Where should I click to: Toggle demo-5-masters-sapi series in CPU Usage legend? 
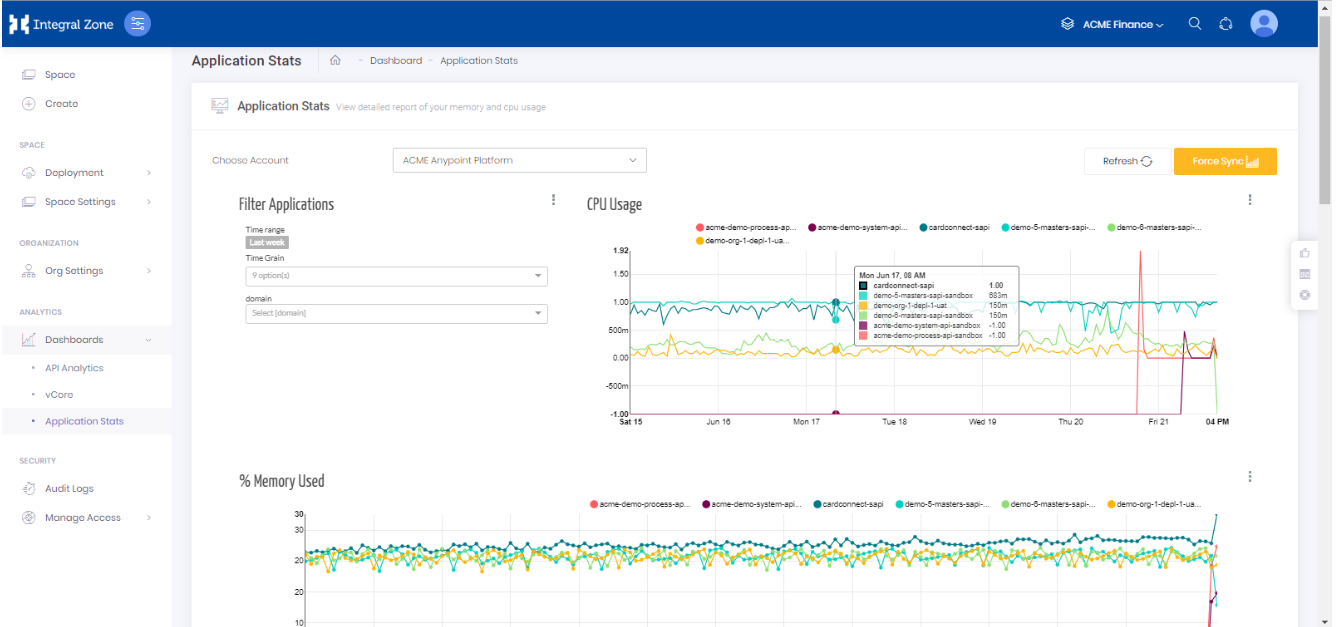pyautogui.click(x=1049, y=228)
